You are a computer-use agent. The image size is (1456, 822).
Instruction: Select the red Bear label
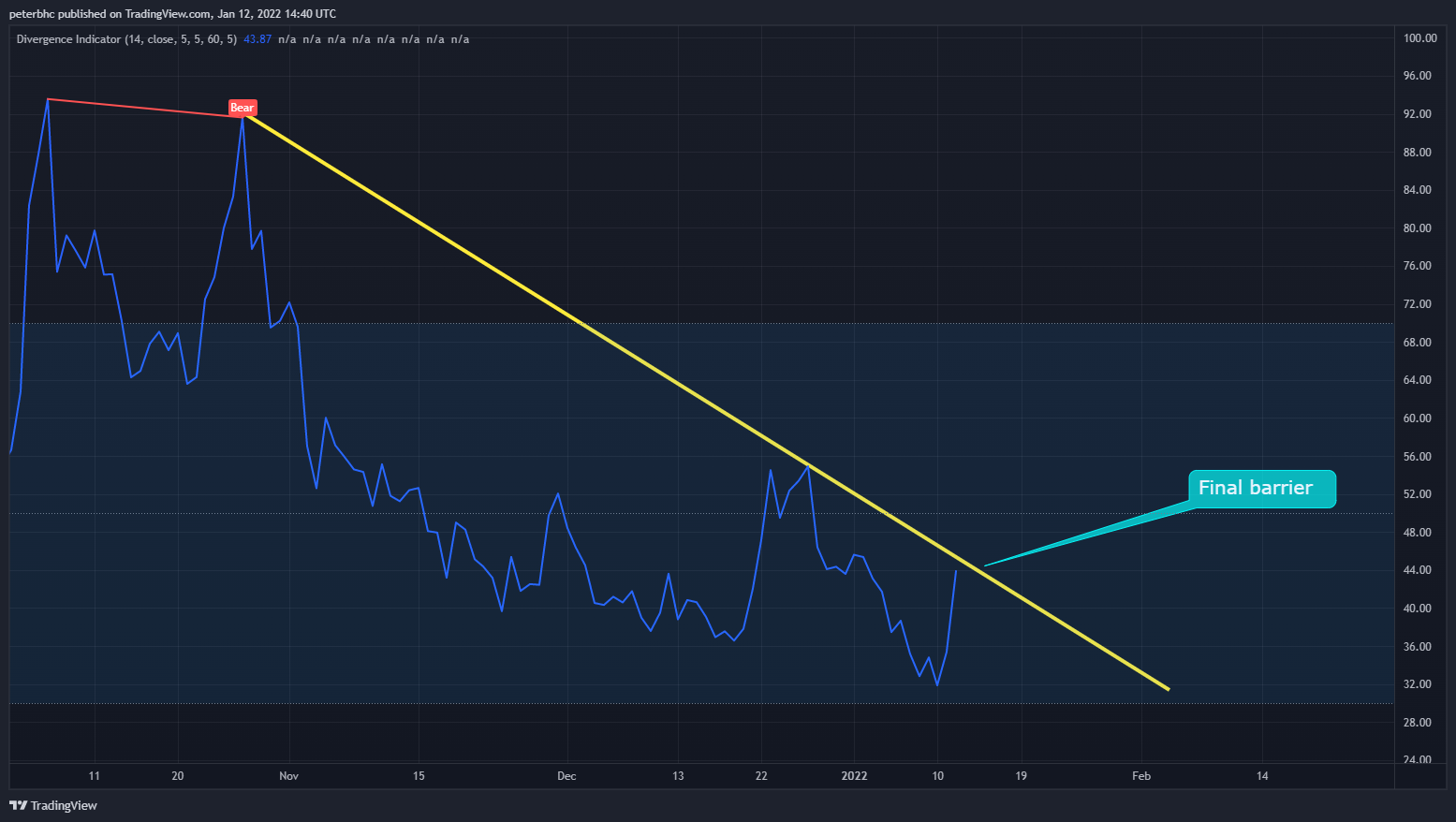pos(243,108)
